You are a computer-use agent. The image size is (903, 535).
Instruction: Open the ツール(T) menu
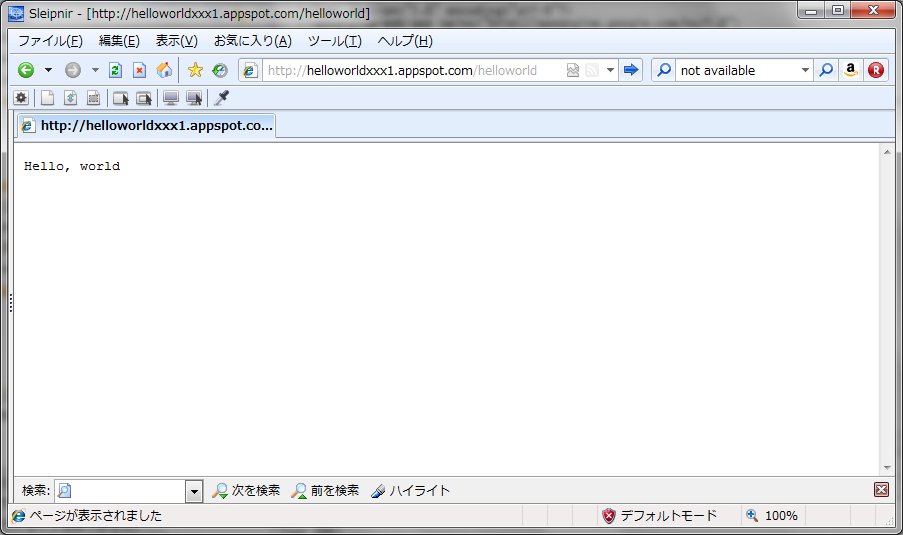[x=335, y=41]
